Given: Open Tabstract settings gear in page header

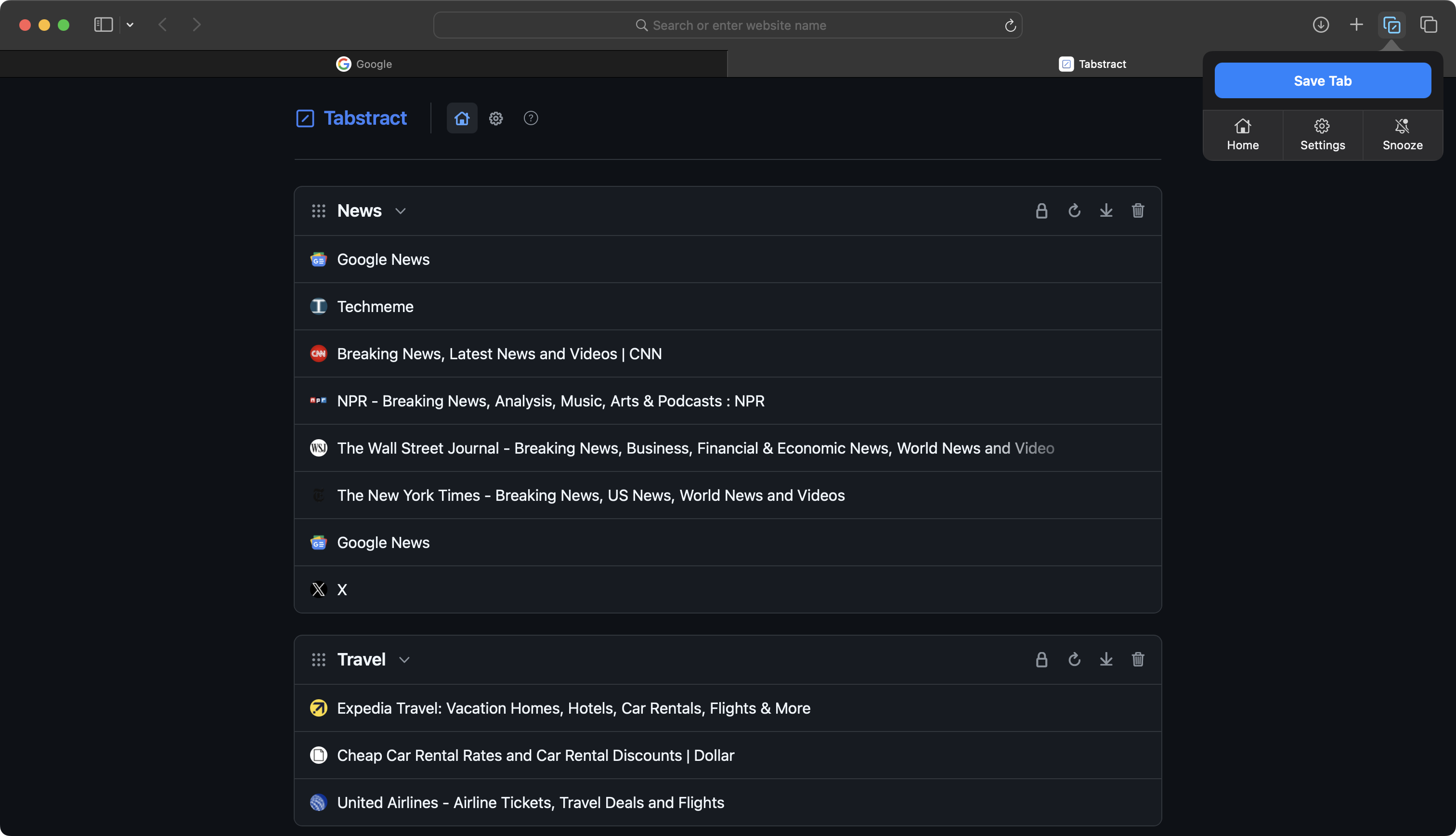Looking at the screenshot, I should pyautogui.click(x=496, y=118).
